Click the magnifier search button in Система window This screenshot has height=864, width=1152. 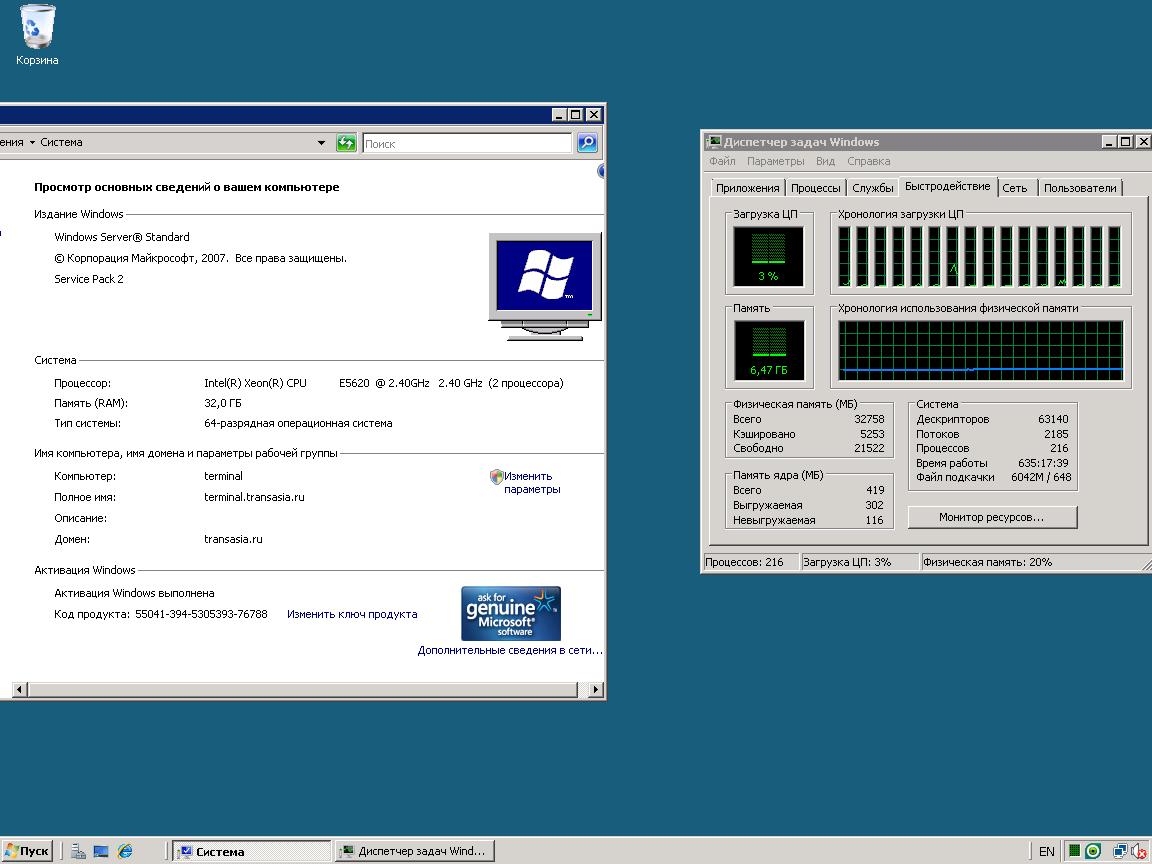click(x=587, y=143)
